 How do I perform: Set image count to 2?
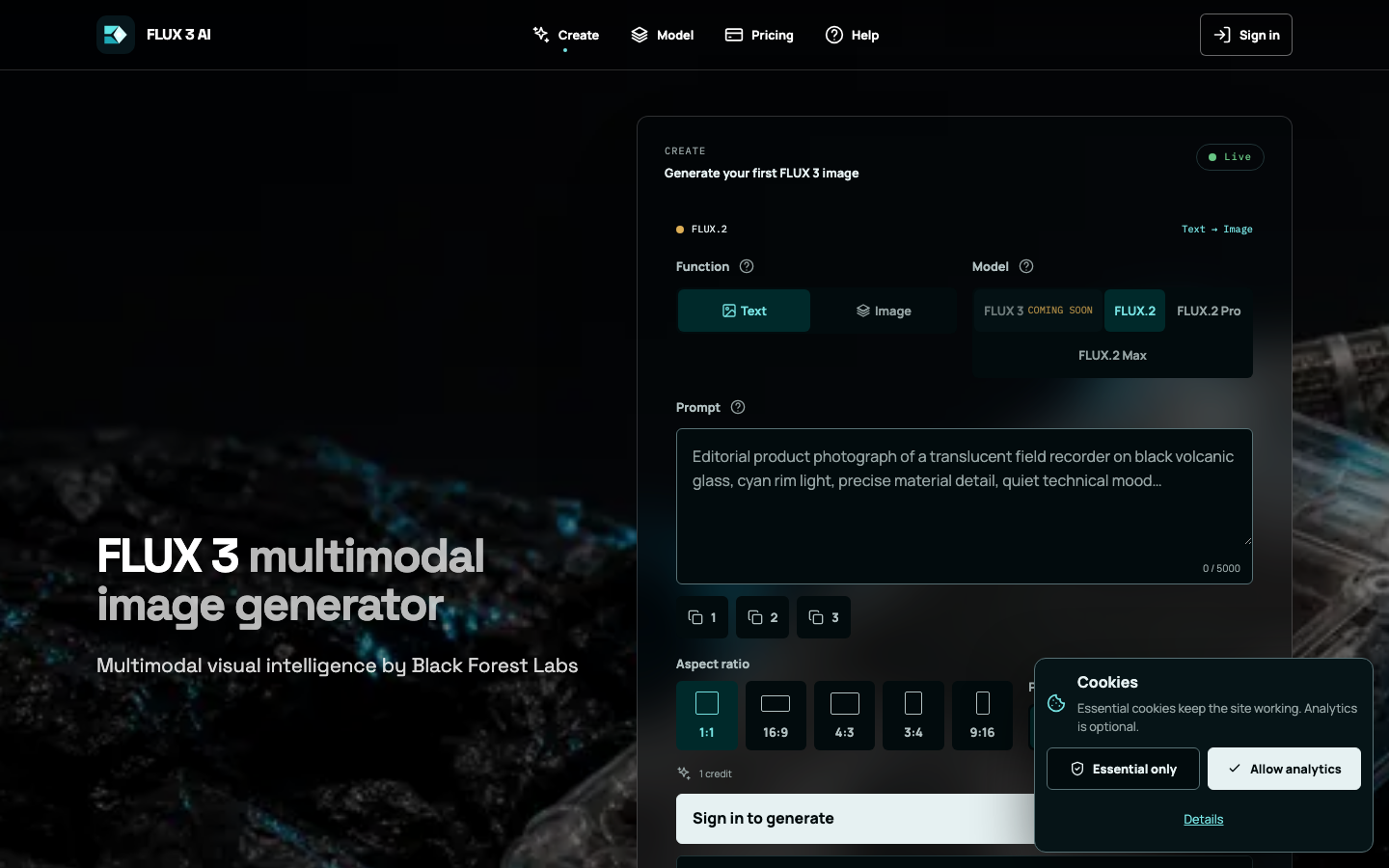(x=762, y=617)
